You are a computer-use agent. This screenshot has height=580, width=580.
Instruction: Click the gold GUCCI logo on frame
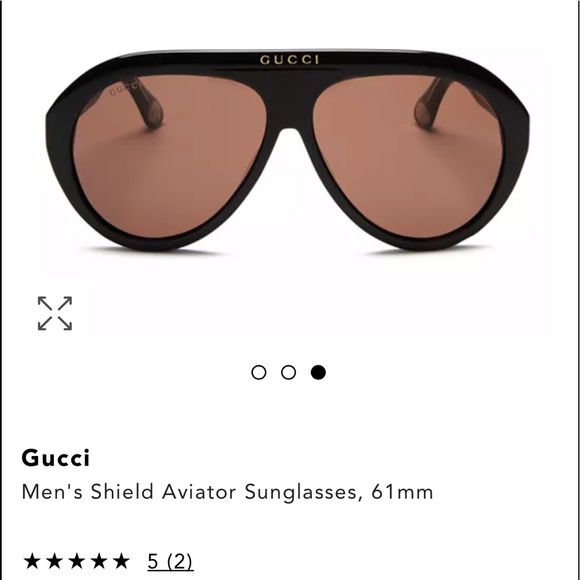[289, 60]
